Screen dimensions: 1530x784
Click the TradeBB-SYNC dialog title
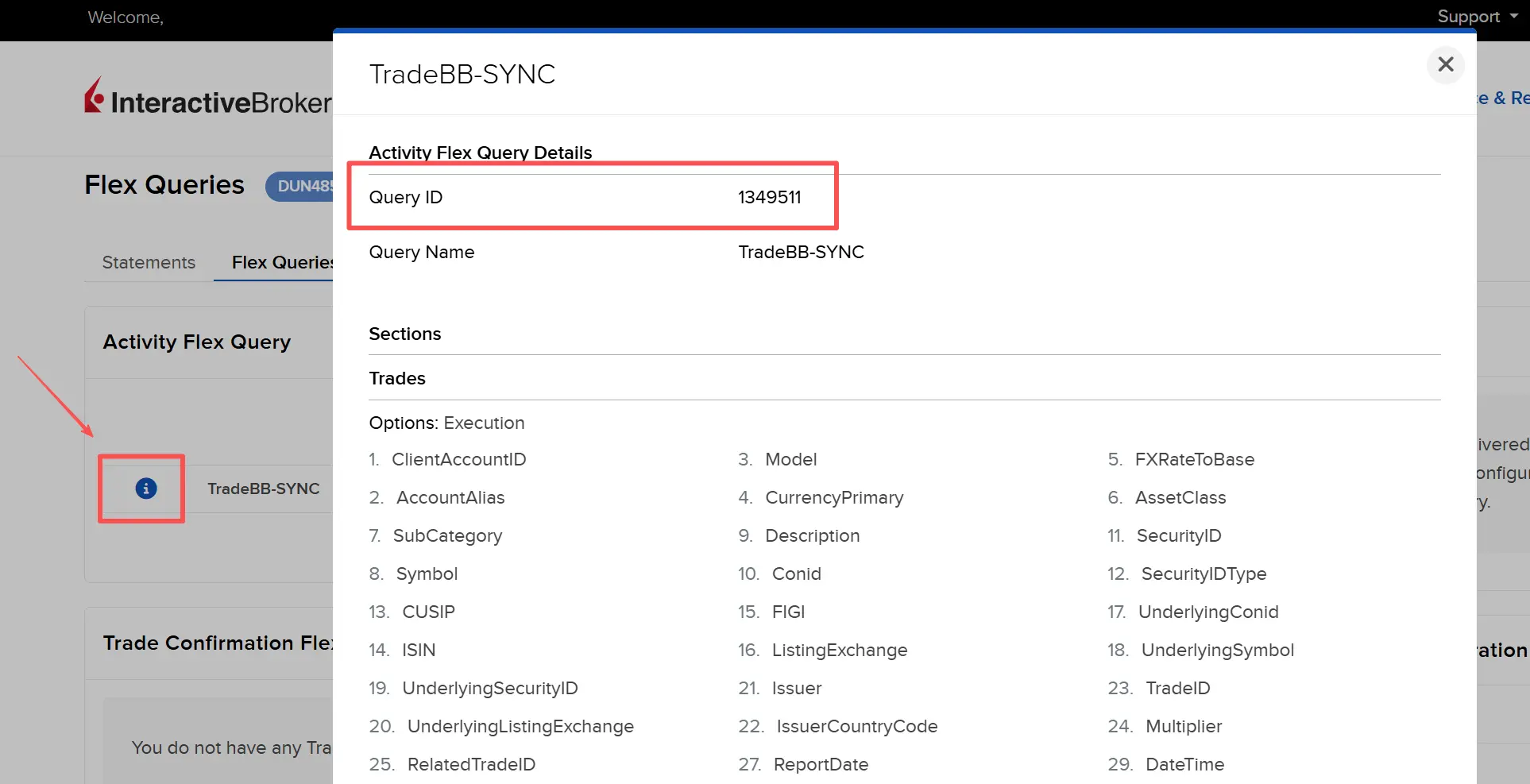(462, 74)
